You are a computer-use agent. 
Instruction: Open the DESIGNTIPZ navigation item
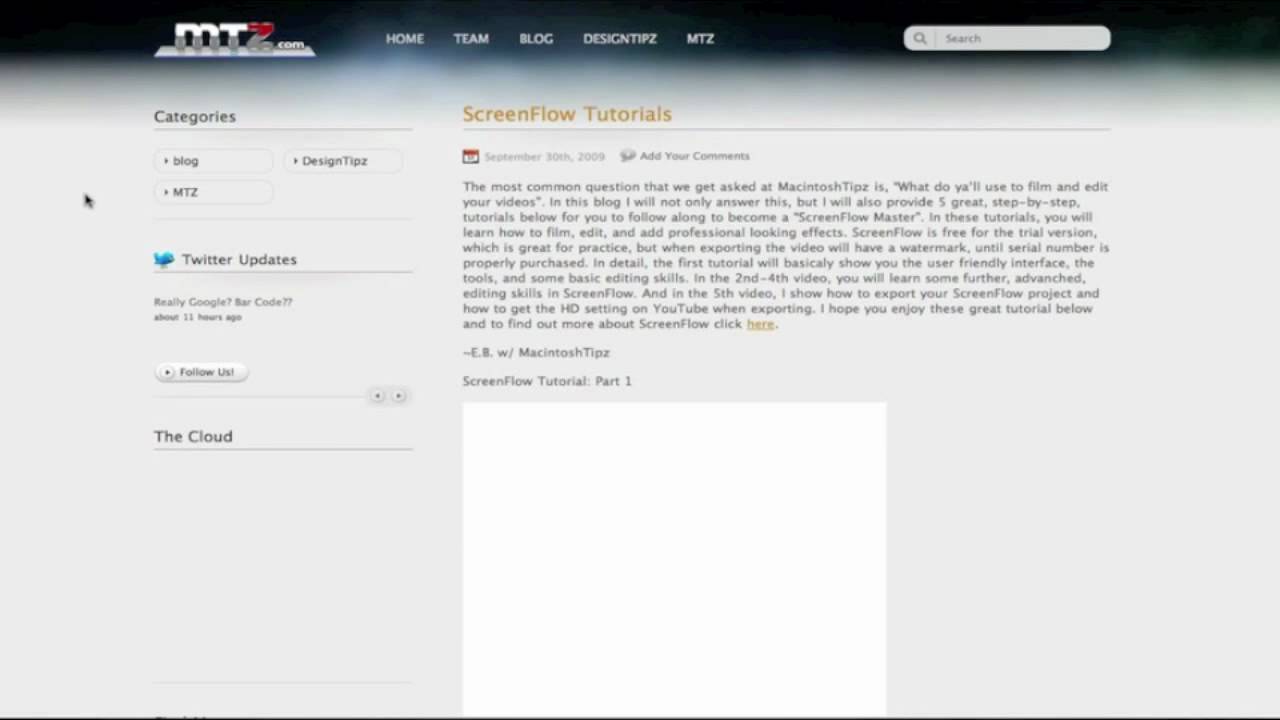(x=620, y=39)
